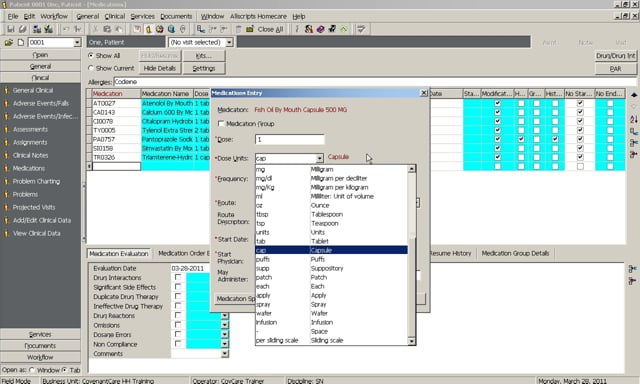640x384 pixels.
Task: Click the Hide Details button
Action: (x=160, y=68)
